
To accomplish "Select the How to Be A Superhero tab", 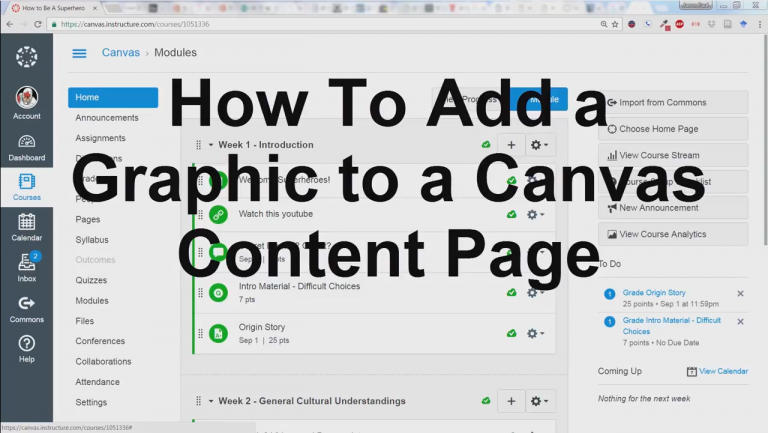I will (53, 8).
